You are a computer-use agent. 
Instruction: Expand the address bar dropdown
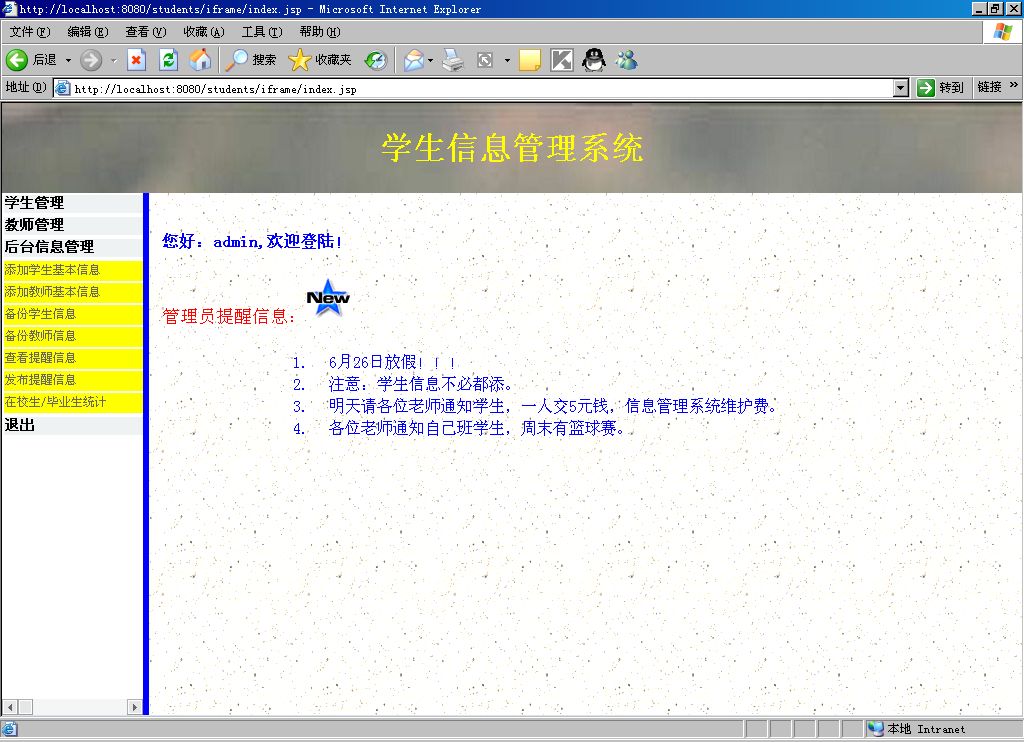901,88
